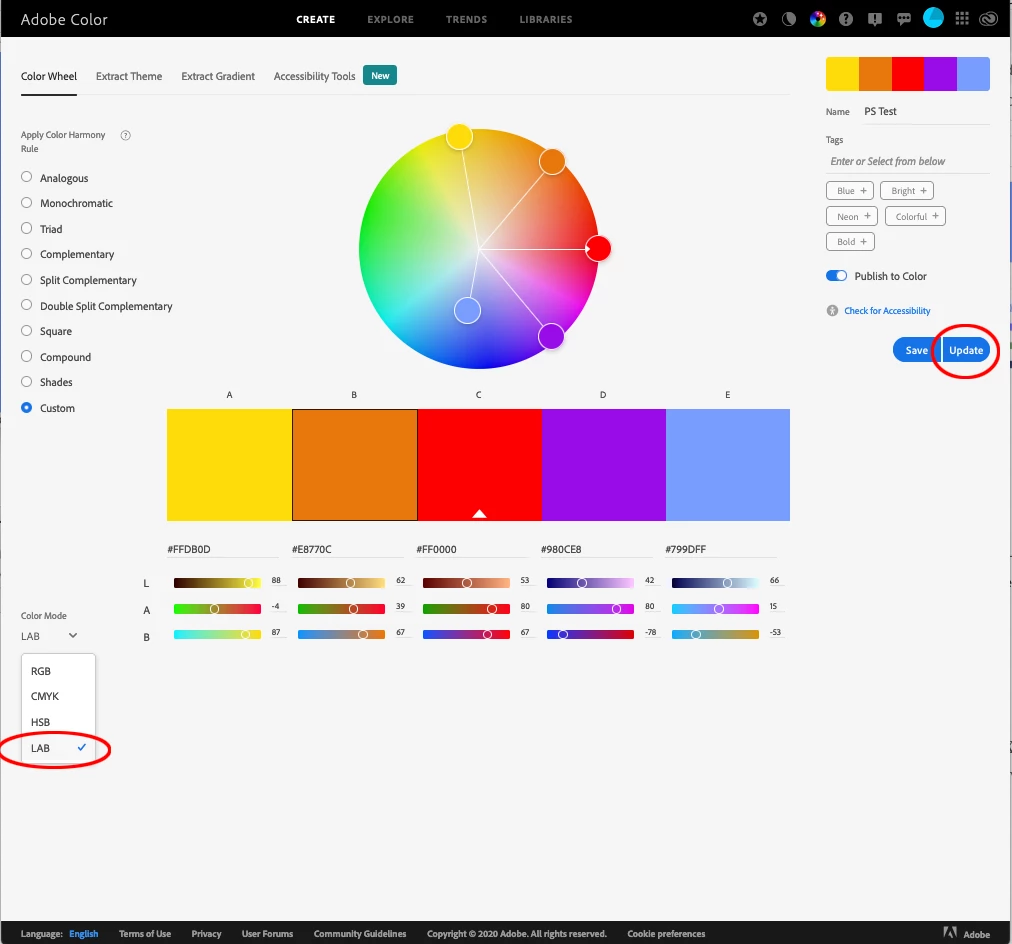Click the L slider for swatch A
1012x944 pixels.
(218, 583)
